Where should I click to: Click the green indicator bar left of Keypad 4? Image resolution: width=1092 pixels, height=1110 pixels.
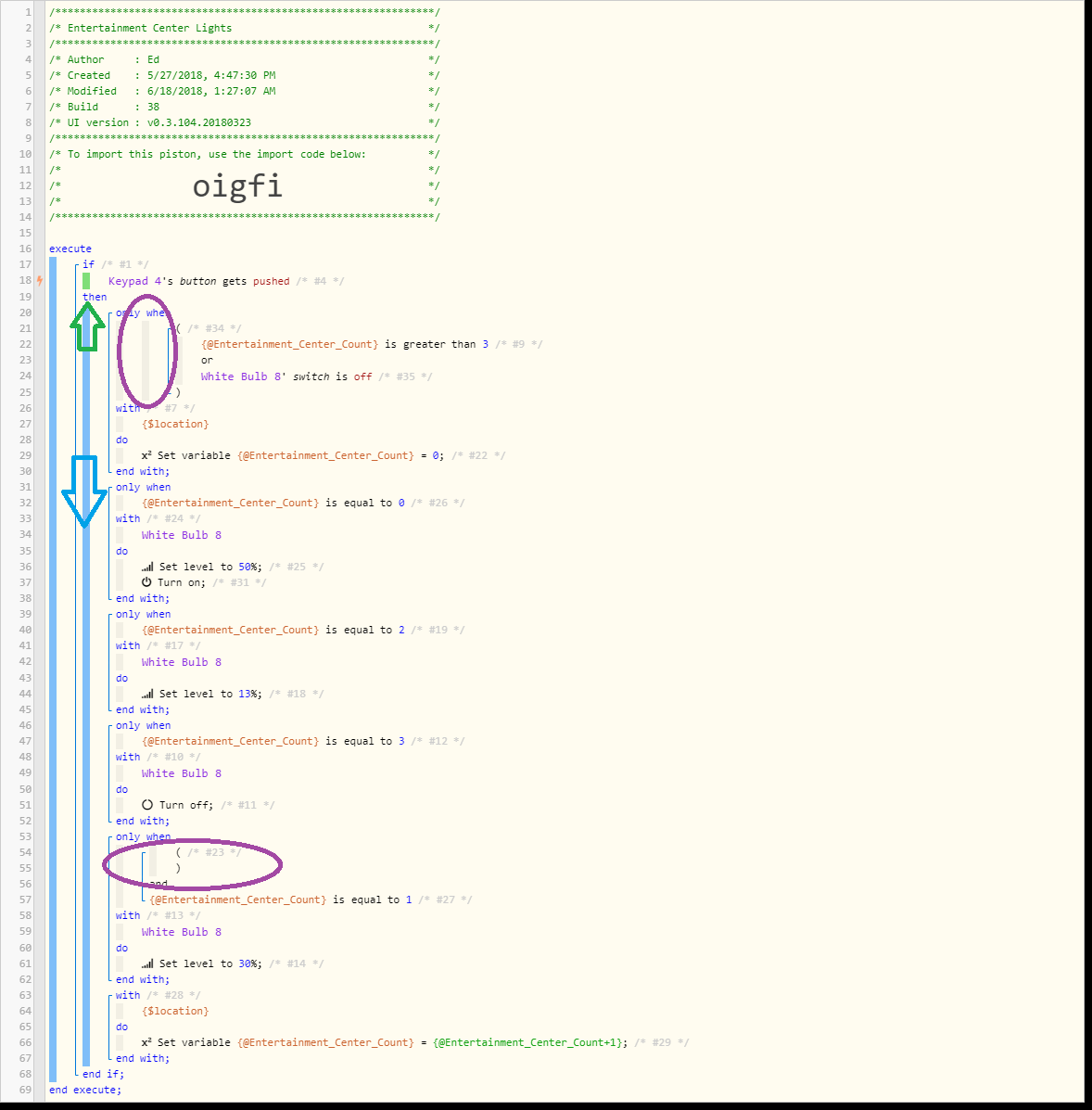85,281
